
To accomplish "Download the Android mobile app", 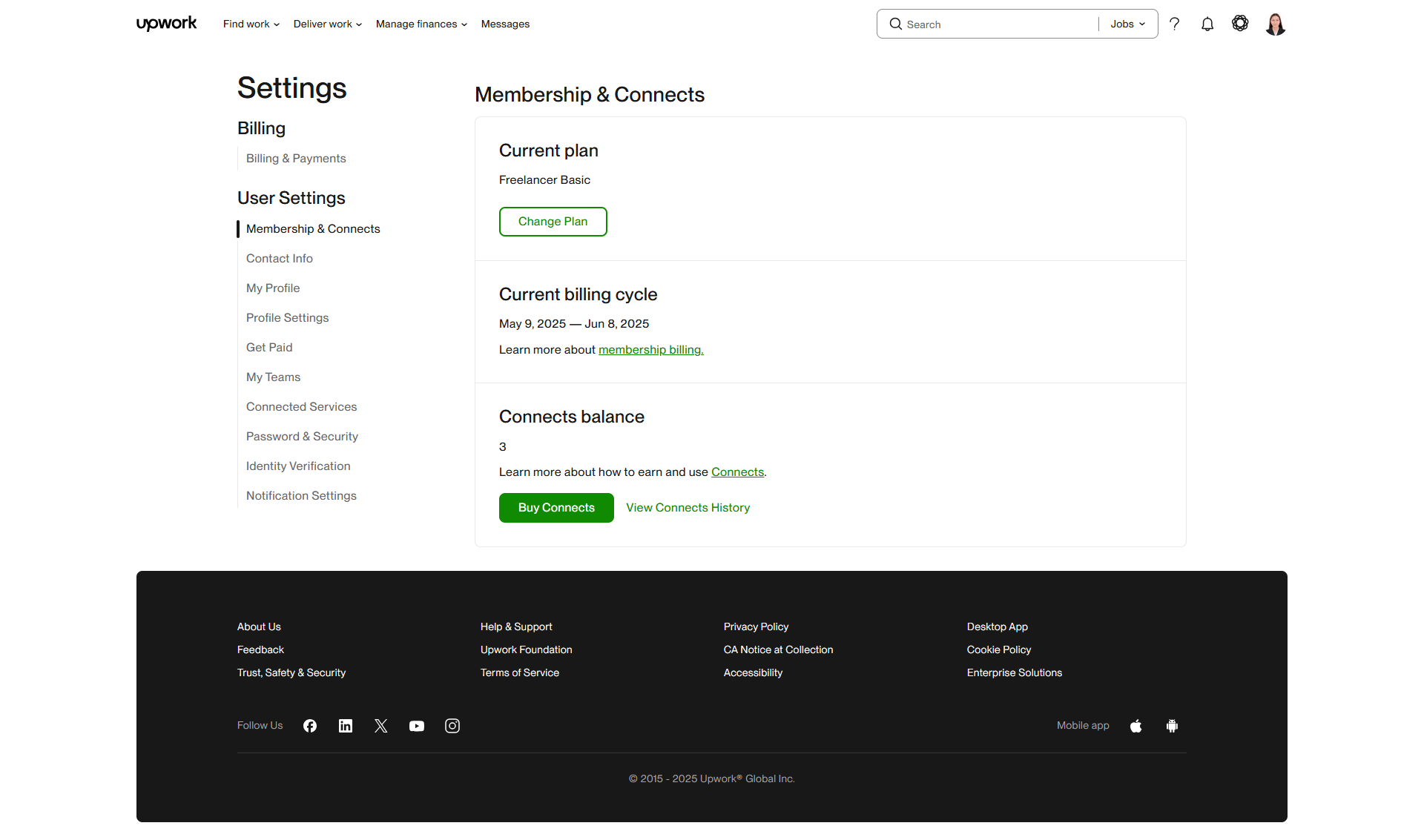I will coord(1172,726).
